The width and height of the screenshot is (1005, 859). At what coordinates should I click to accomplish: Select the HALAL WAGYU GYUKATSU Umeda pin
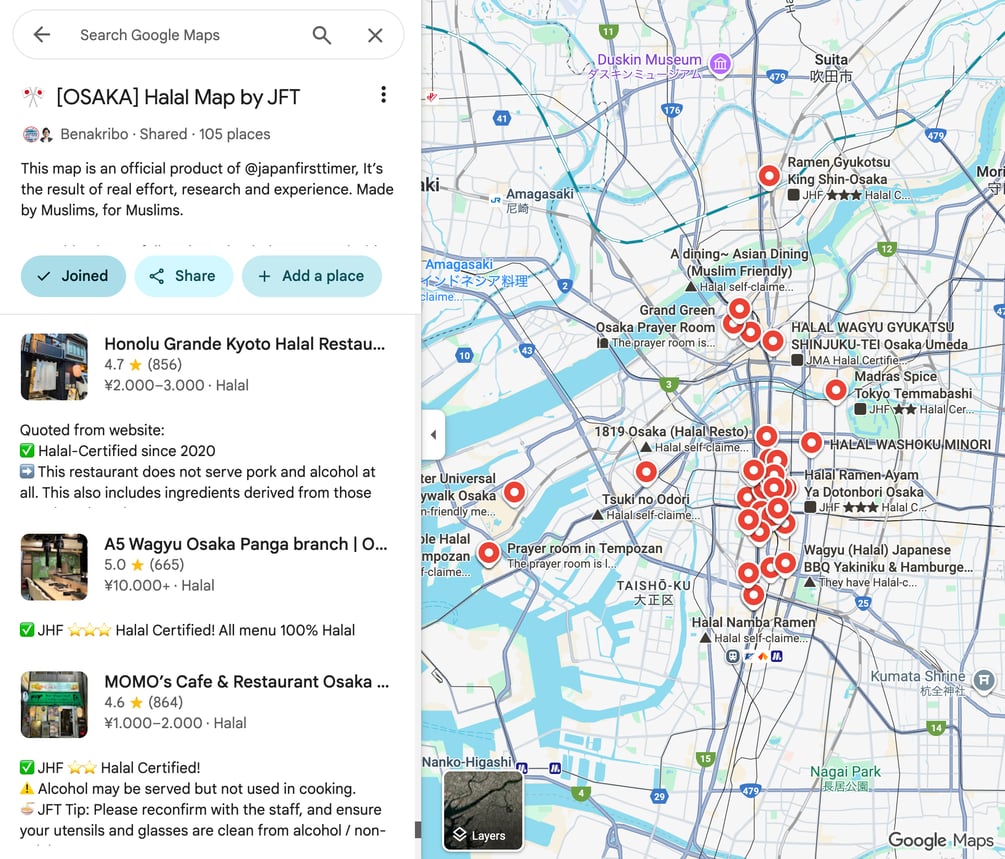pyautogui.click(x=773, y=341)
